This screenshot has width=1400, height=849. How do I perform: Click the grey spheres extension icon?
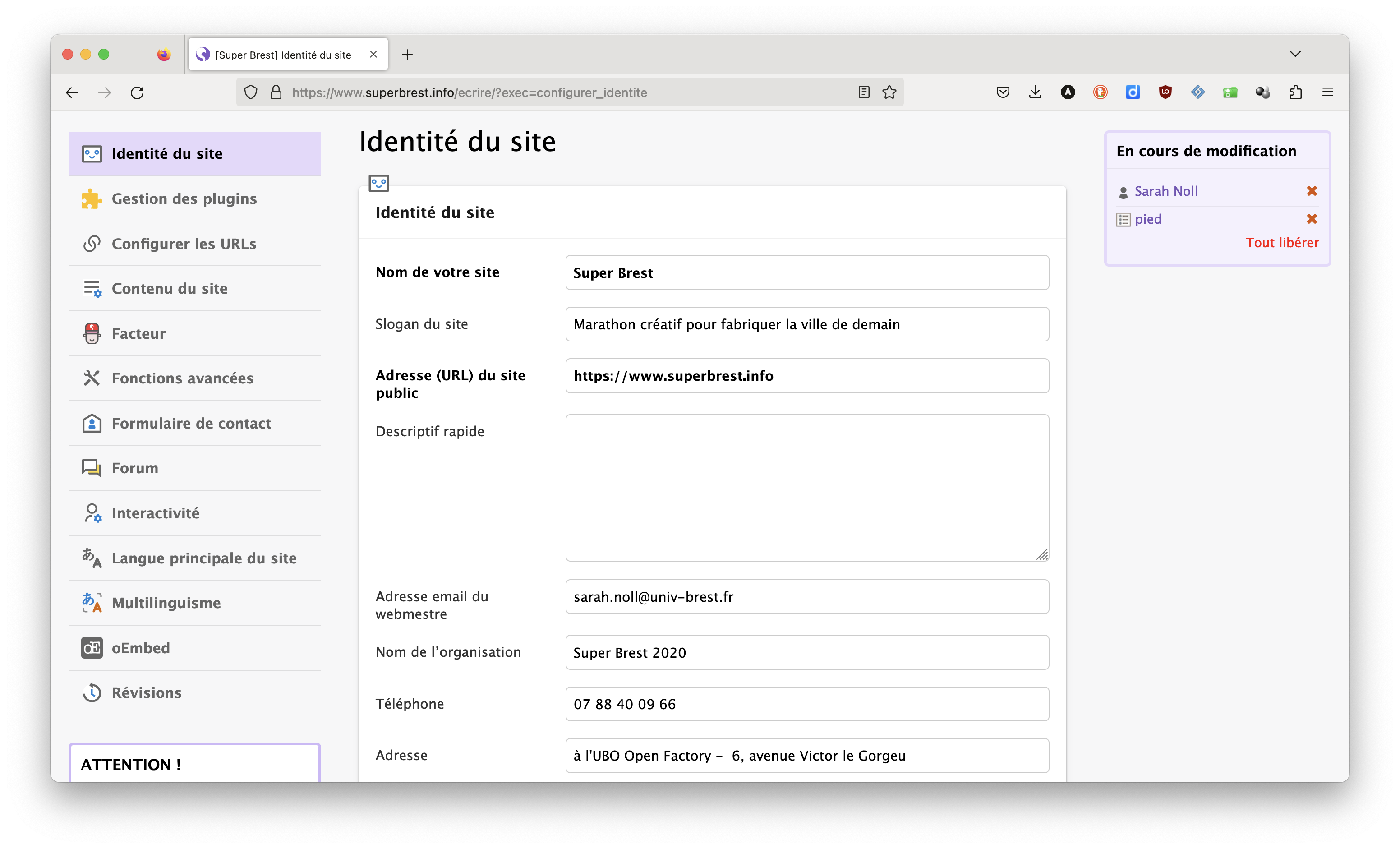point(1262,92)
